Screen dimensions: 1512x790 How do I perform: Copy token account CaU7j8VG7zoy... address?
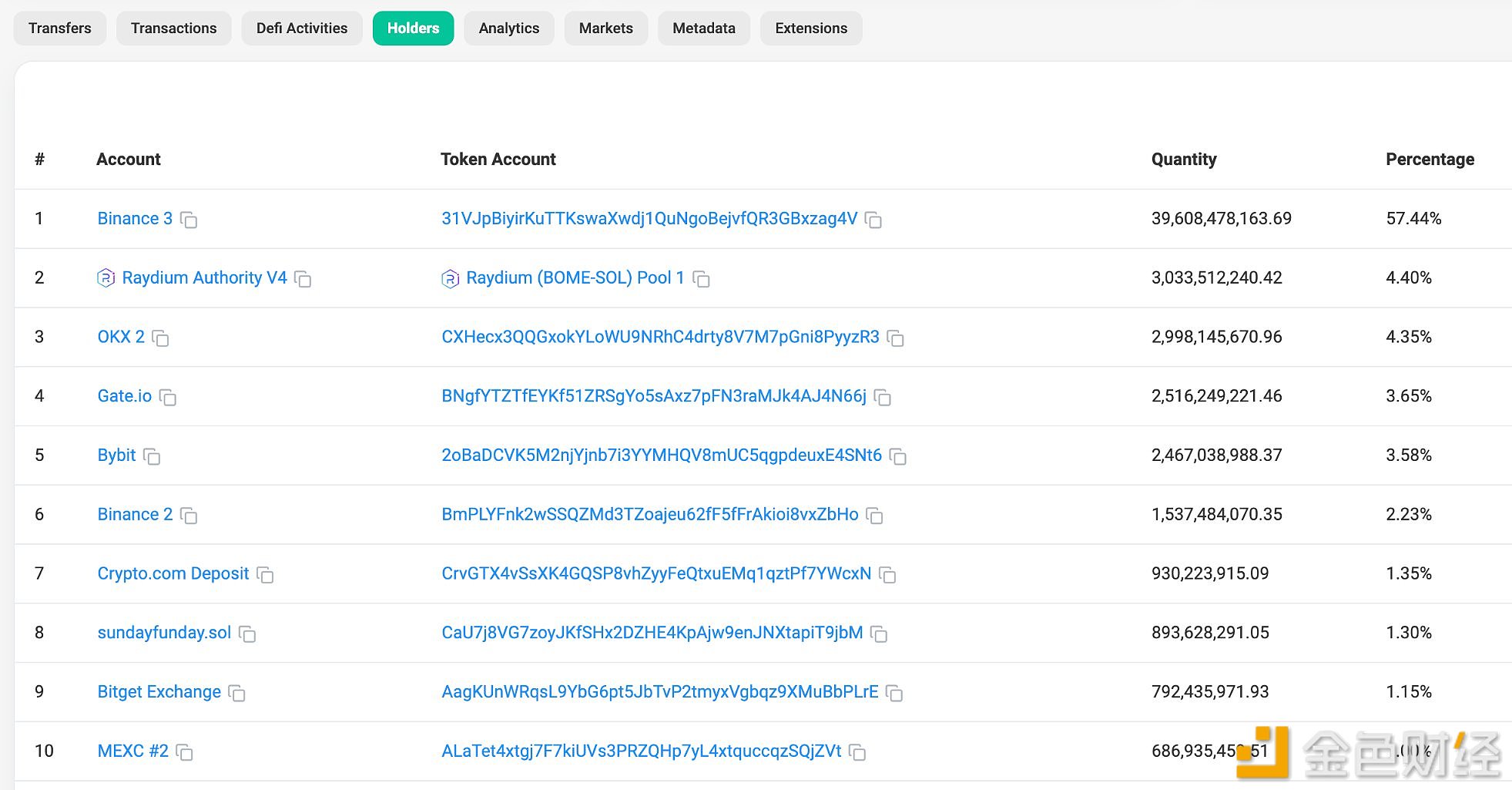click(879, 634)
